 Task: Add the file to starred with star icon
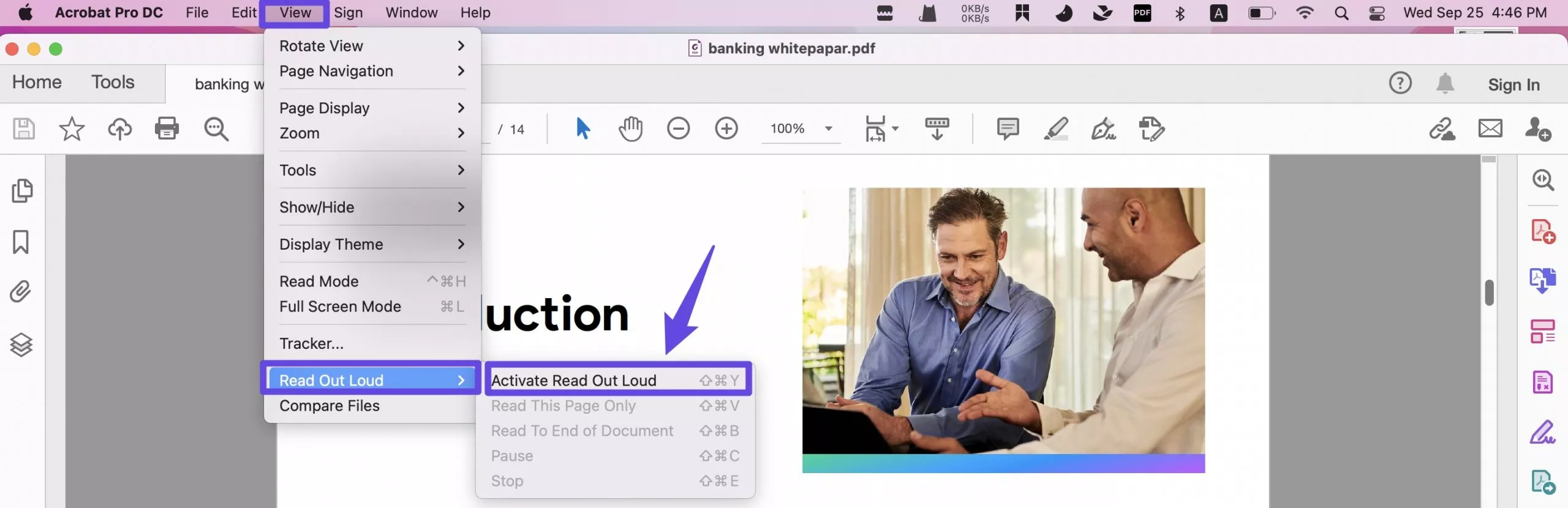(x=72, y=129)
